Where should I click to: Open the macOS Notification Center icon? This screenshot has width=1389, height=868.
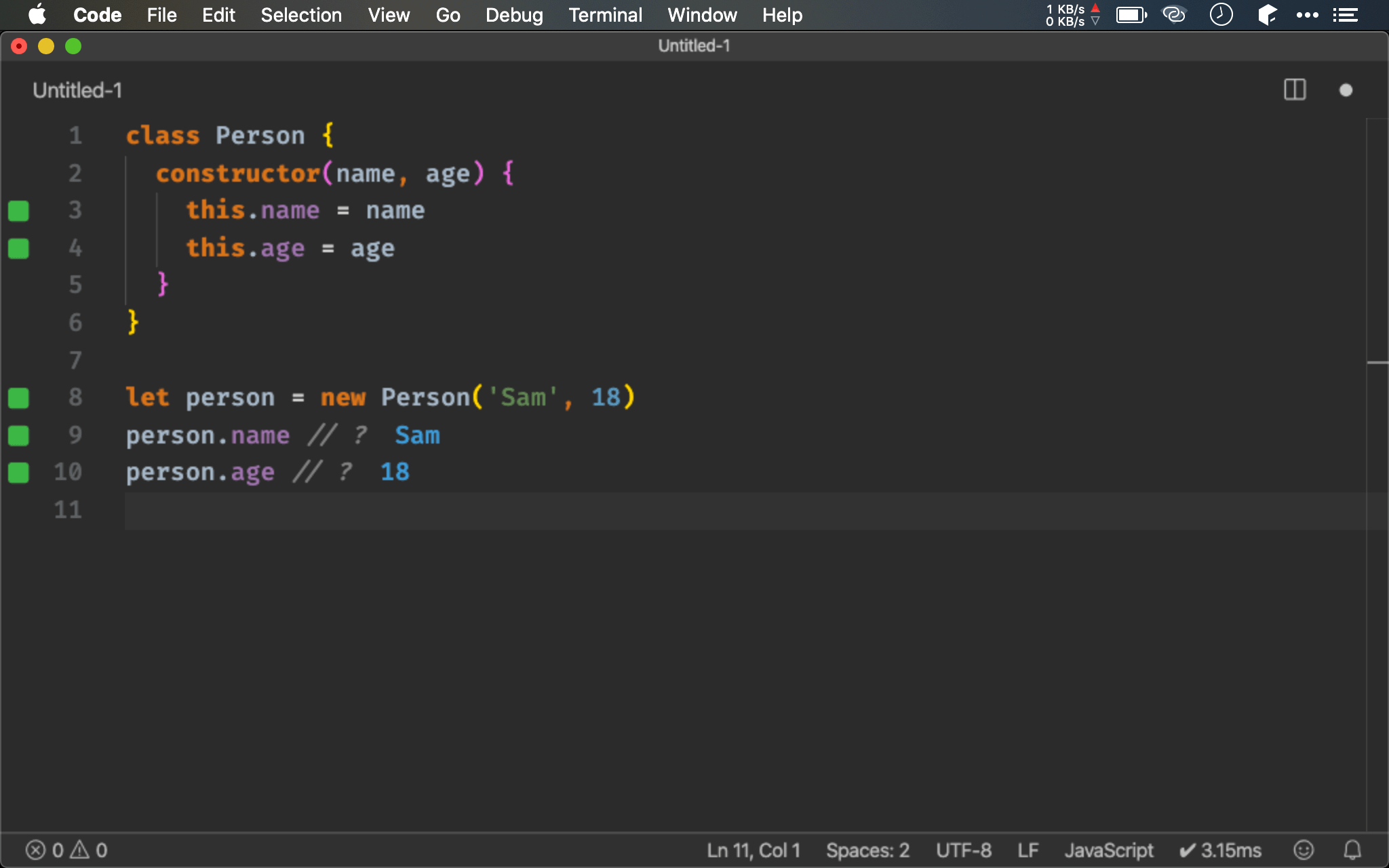click(1345, 15)
